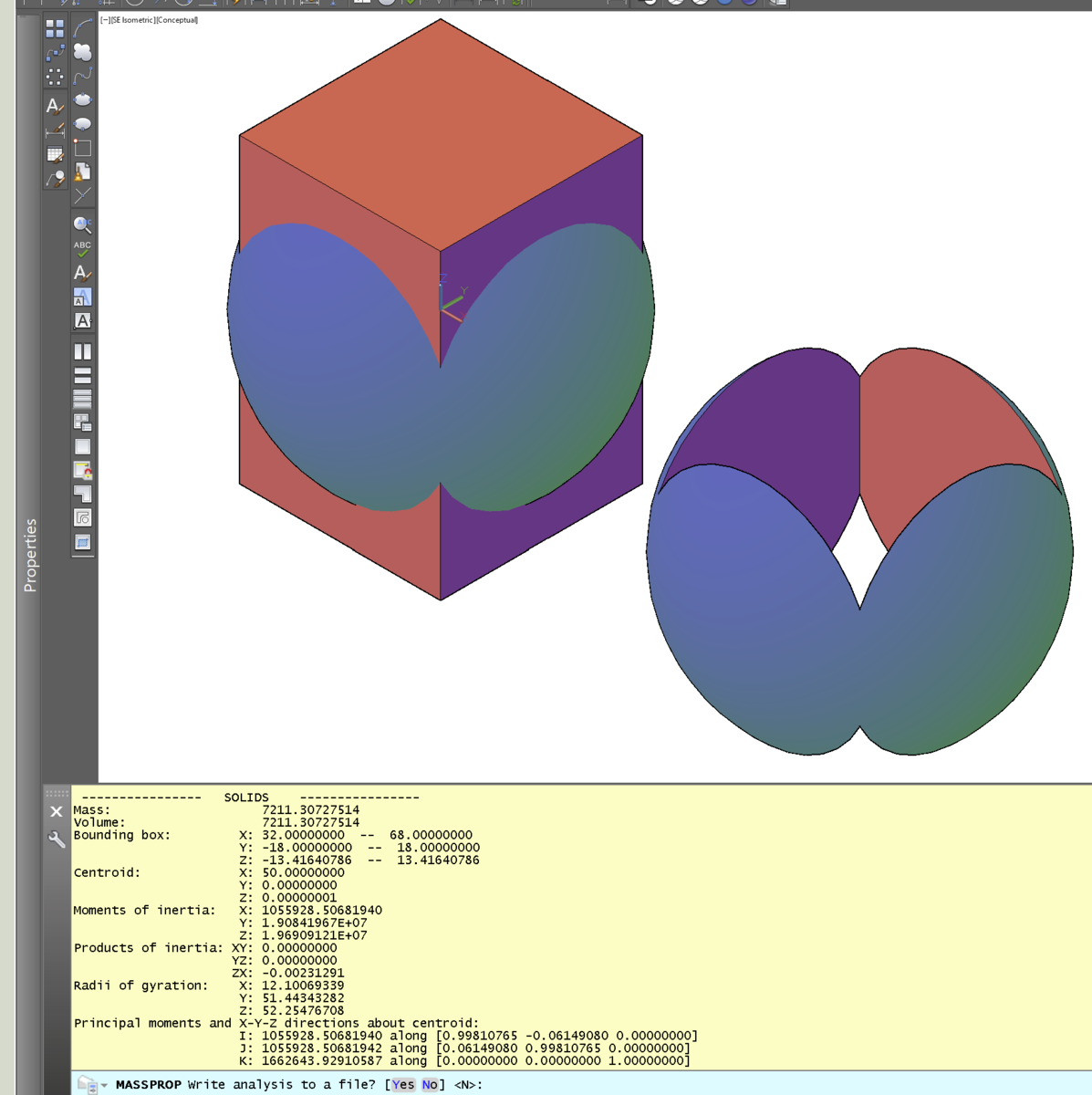1092x1095 pixels.
Task: Click the lock viewport icon
Action: tap(82, 471)
